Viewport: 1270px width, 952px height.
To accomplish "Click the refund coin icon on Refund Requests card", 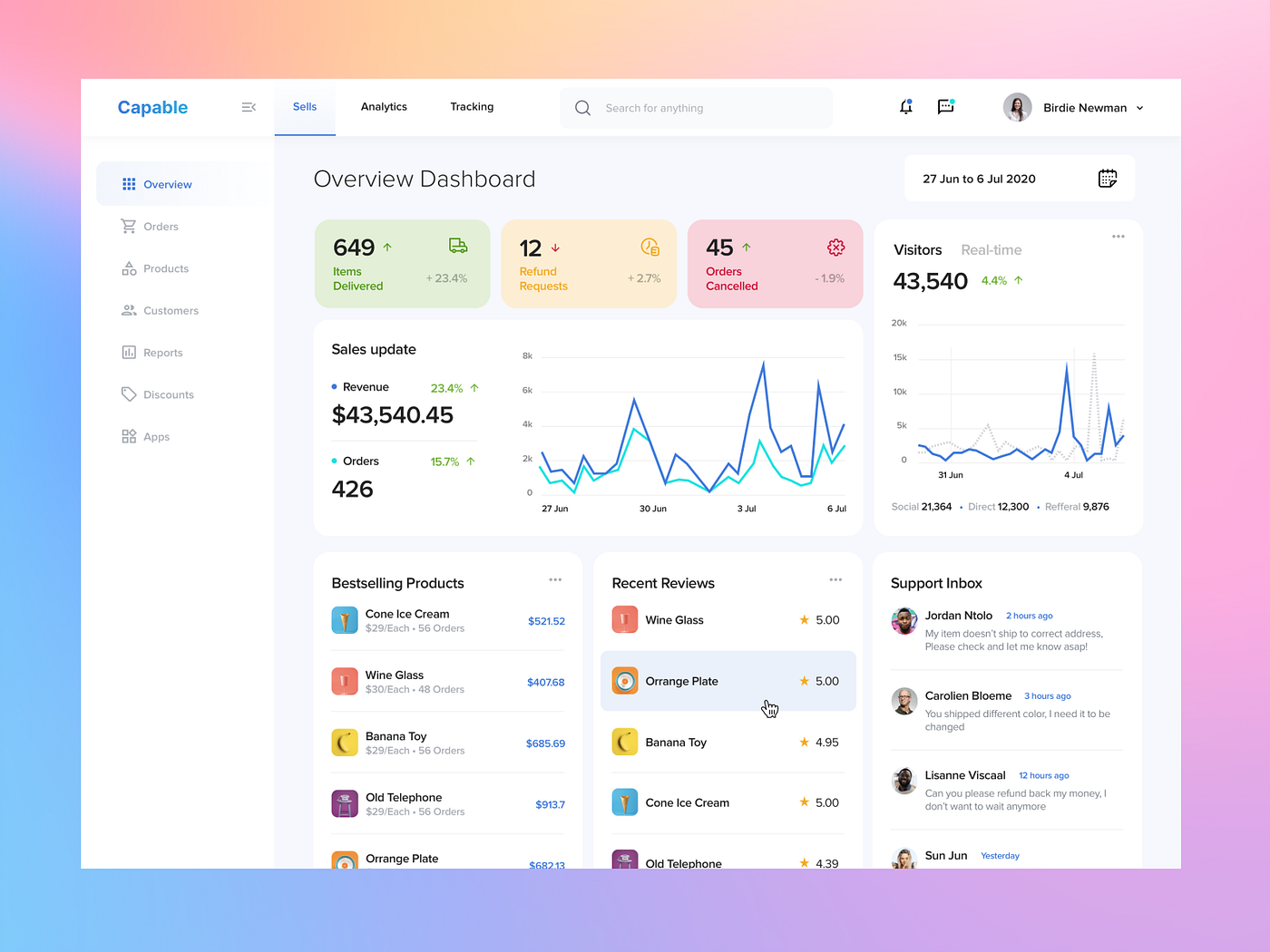I will [650, 246].
